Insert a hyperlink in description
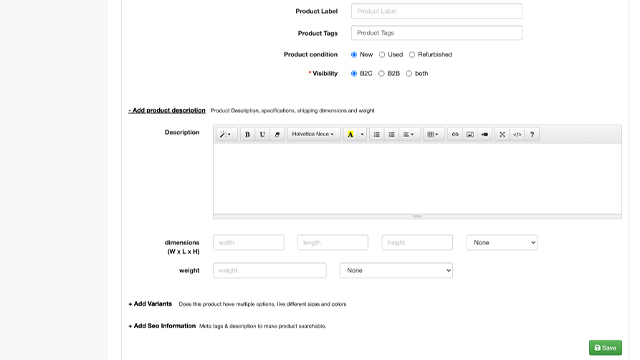This screenshot has height=360, width=640. (x=455, y=134)
